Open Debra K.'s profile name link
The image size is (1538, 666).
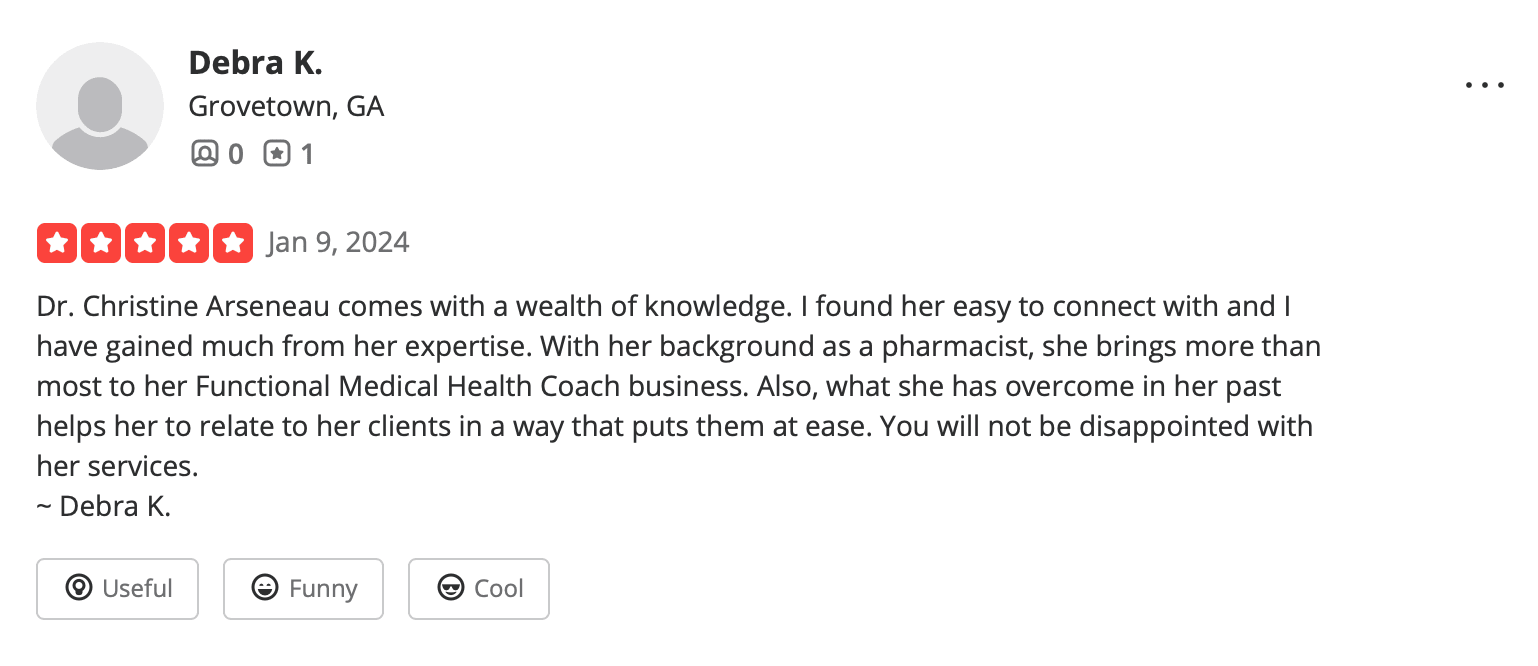(256, 63)
